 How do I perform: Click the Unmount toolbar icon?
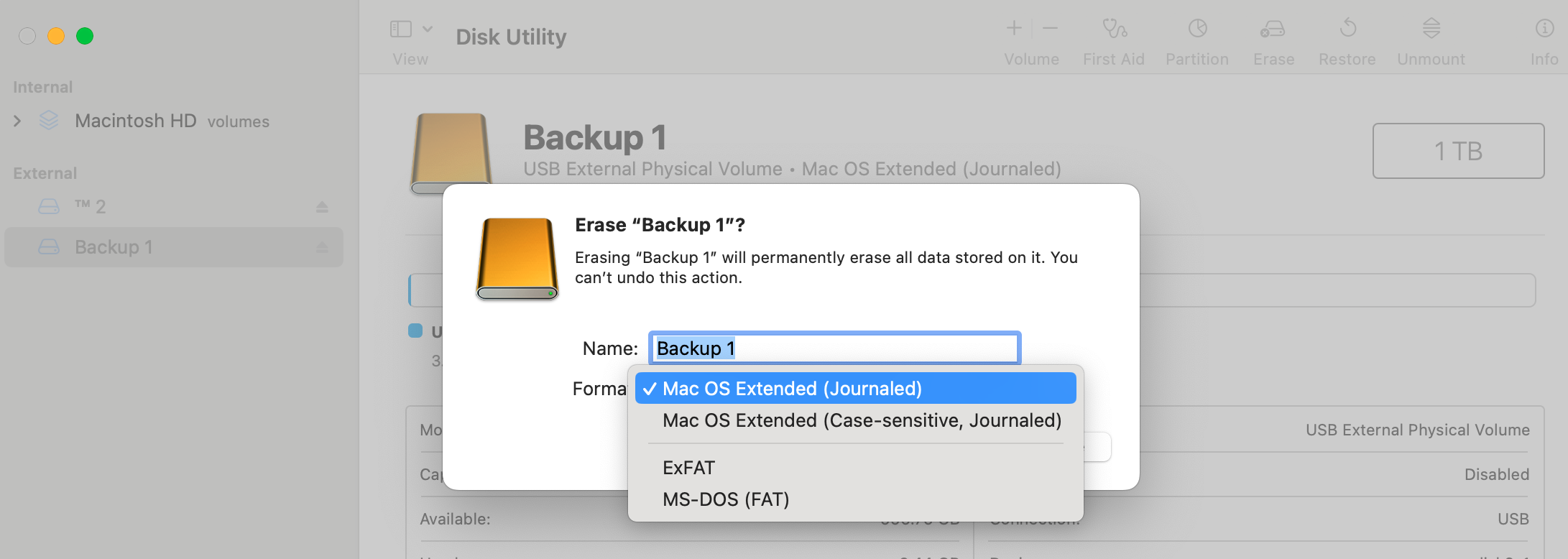click(x=1431, y=29)
